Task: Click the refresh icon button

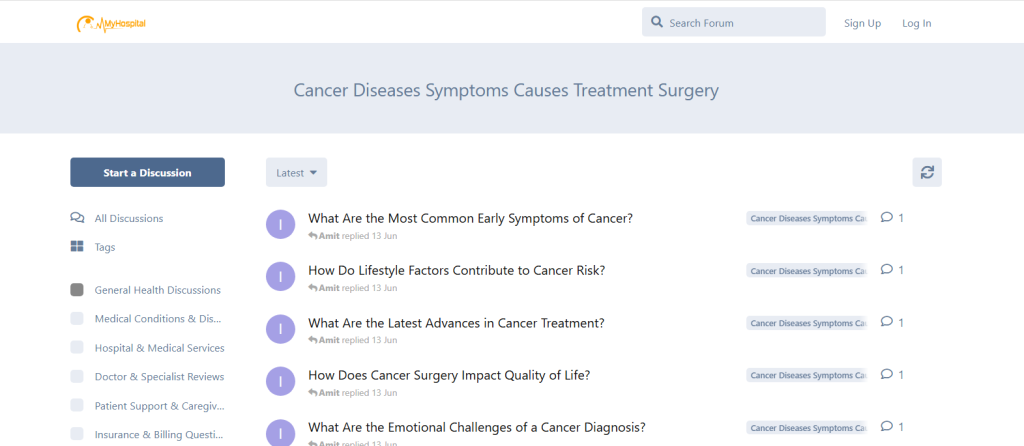Action: (x=927, y=172)
